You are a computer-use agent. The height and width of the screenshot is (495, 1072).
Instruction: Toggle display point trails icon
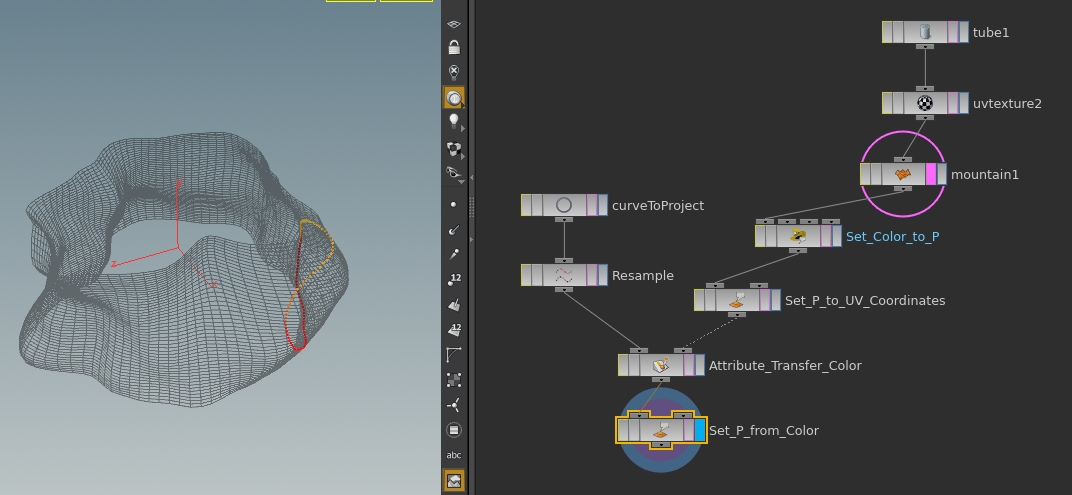click(x=454, y=254)
